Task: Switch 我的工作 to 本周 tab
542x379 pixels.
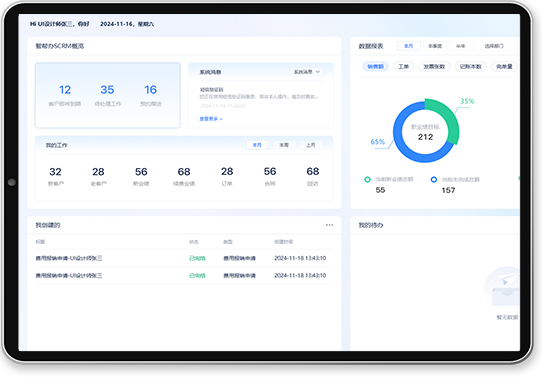Action: (x=284, y=145)
